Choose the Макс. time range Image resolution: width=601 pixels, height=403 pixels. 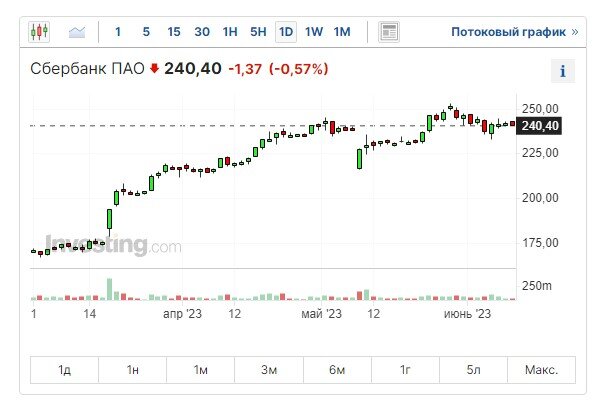[x=542, y=370]
